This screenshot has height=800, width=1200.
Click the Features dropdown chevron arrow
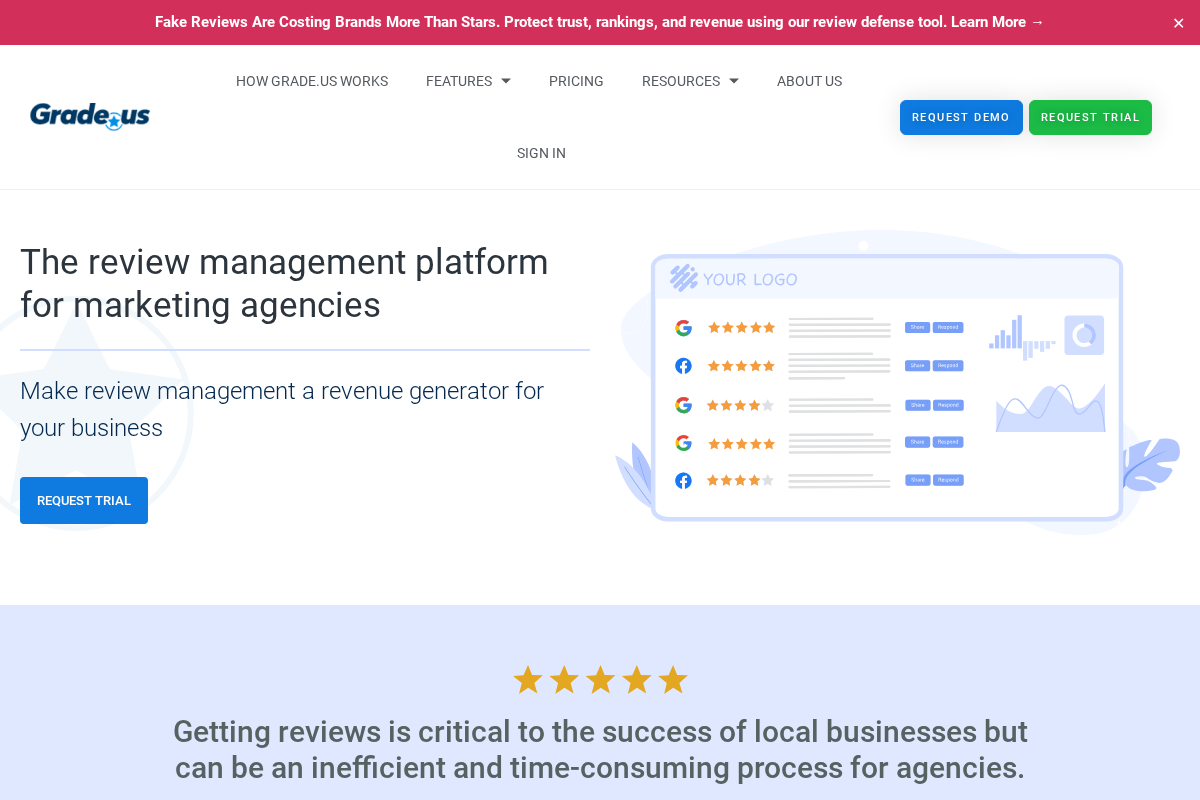click(x=505, y=81)
